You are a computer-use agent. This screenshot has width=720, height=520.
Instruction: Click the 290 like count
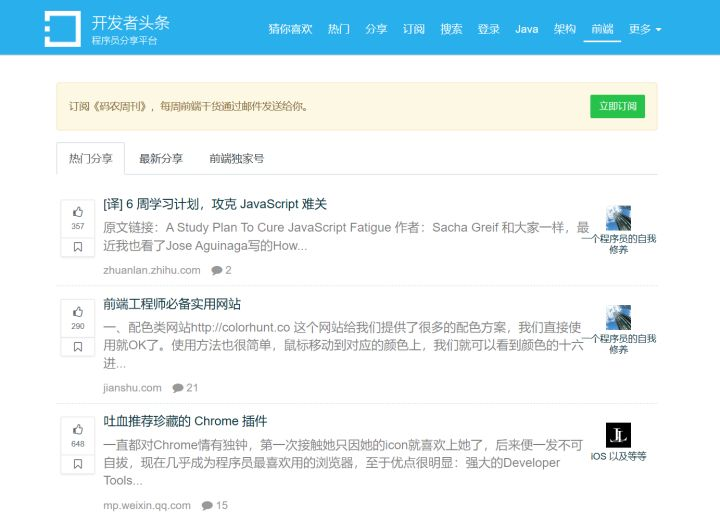(78, 326)
